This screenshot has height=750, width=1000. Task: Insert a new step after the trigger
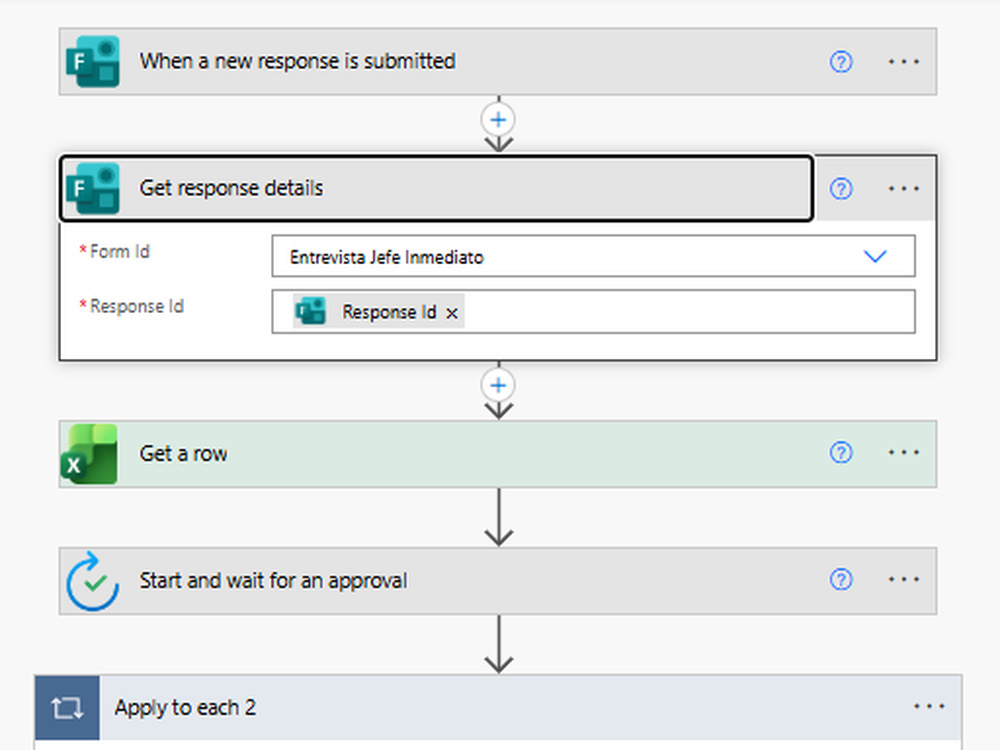[x=498, y=120]
